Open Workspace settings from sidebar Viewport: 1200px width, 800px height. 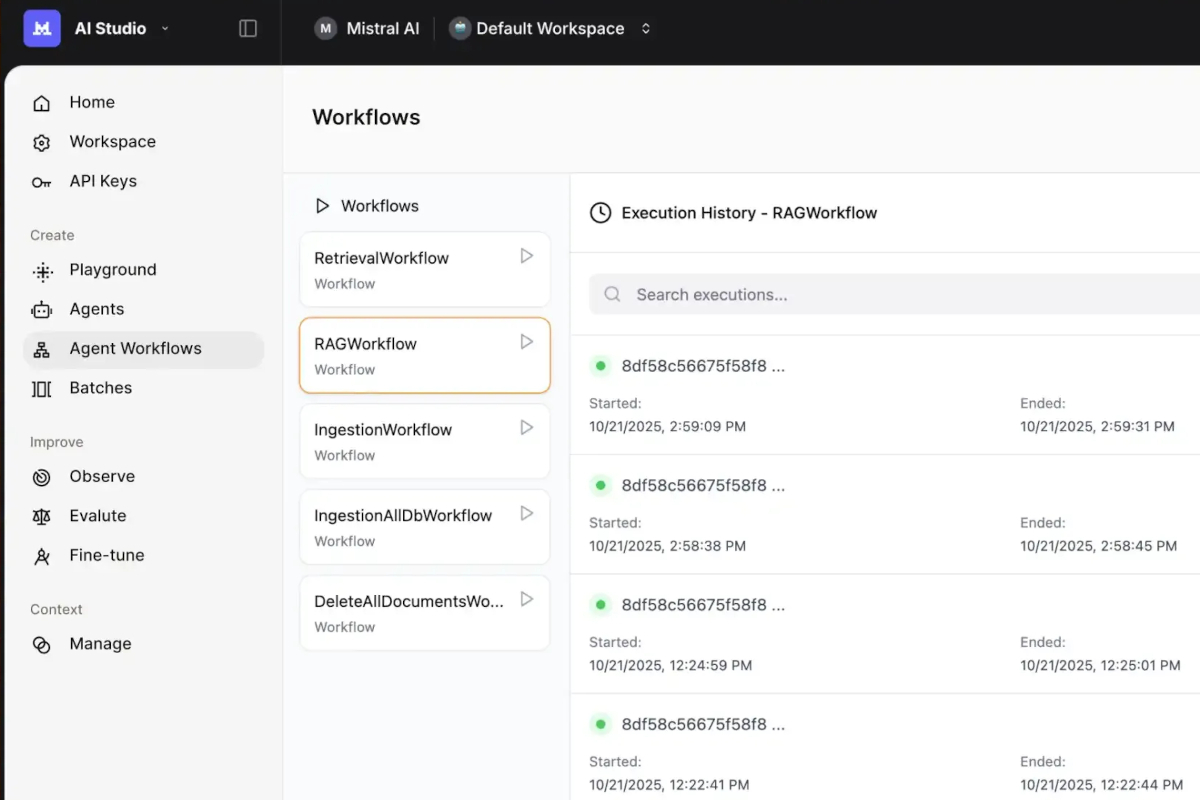(x=112, y=142)
